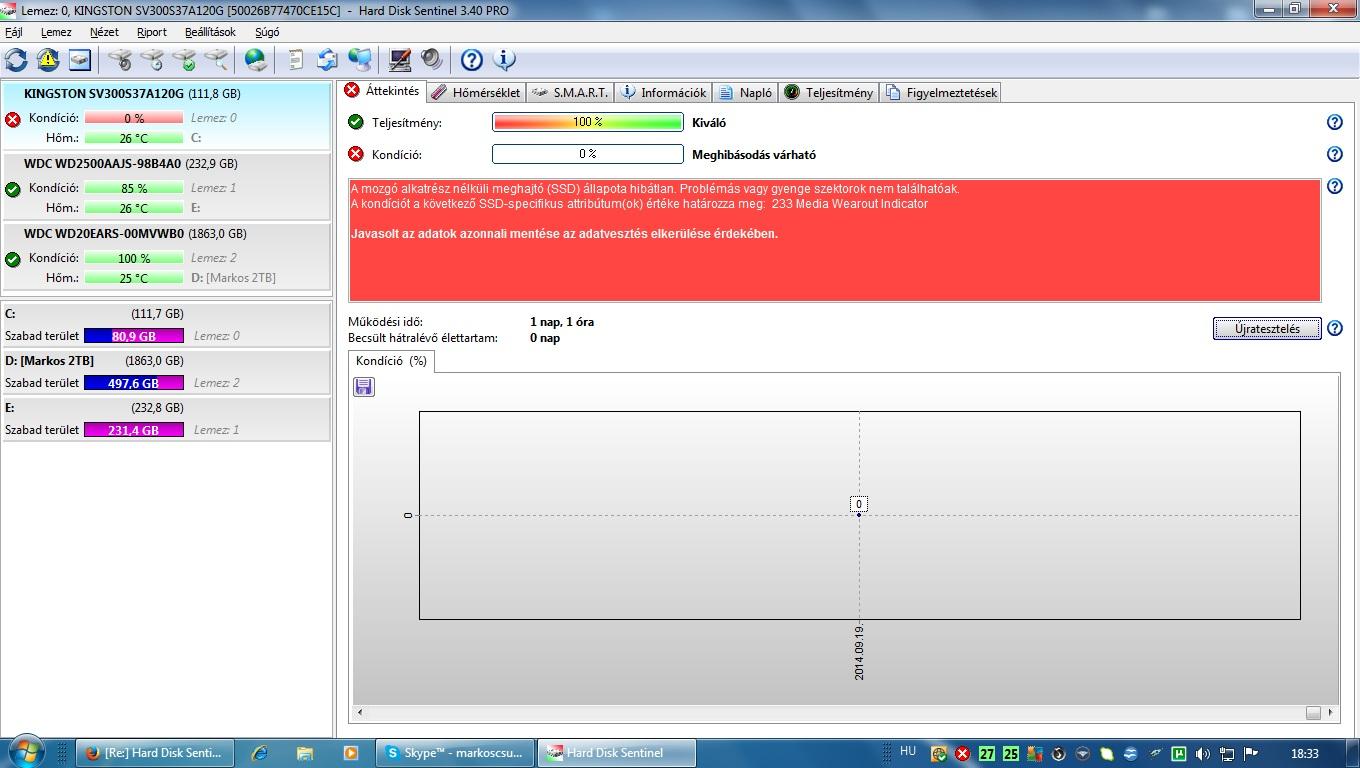Click the globe with disk toolbar icon
Image resolution: width=1360 pixels, height=768 pixels.
pyautogui.click(x=257, y=60)
